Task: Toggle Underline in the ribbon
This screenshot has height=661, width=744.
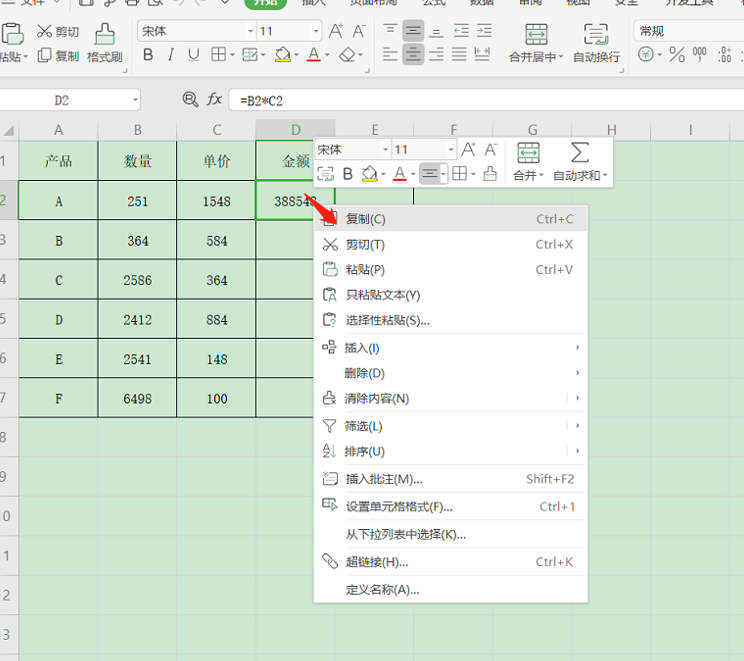Action: coord(193,55)
